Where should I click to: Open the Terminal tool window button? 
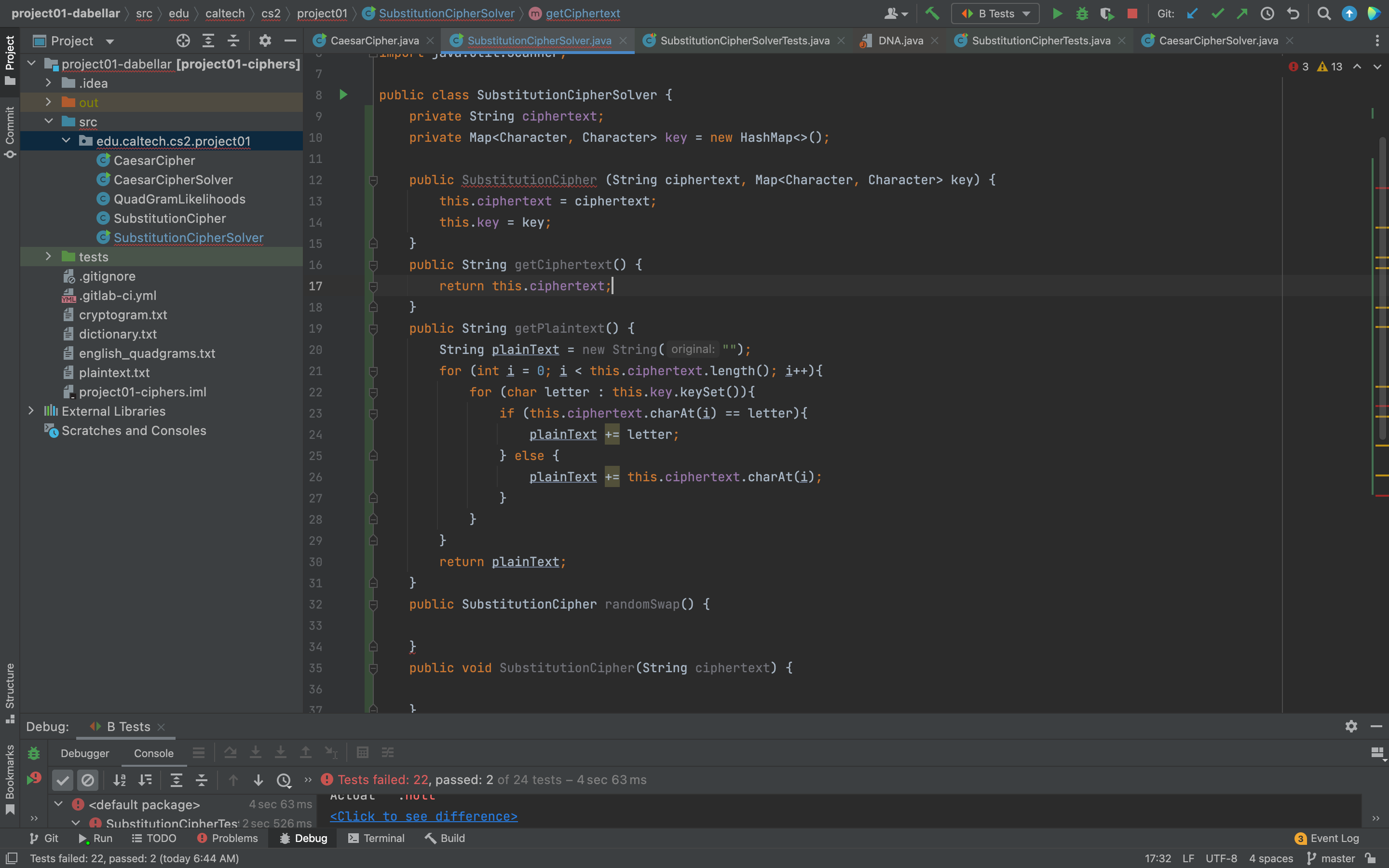coord(377,838)
